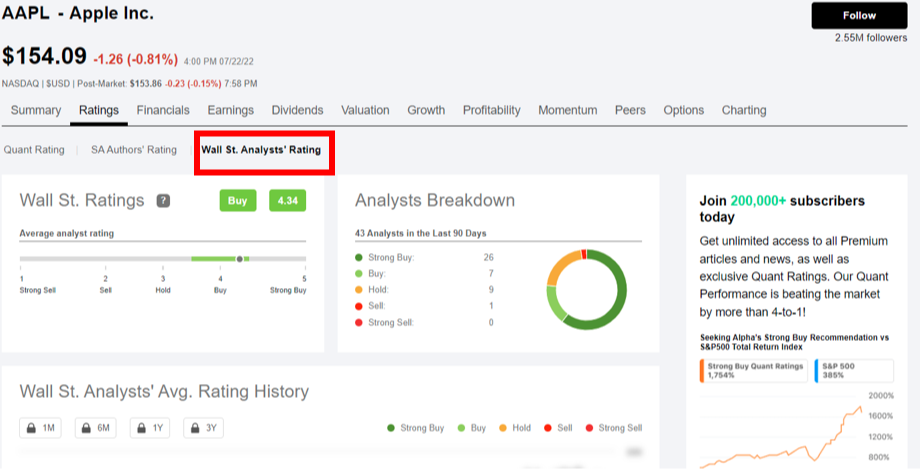This screenshot has height=473, width=920.
Task: Toggle Buy series in history legend
Action: click(472, 428)
